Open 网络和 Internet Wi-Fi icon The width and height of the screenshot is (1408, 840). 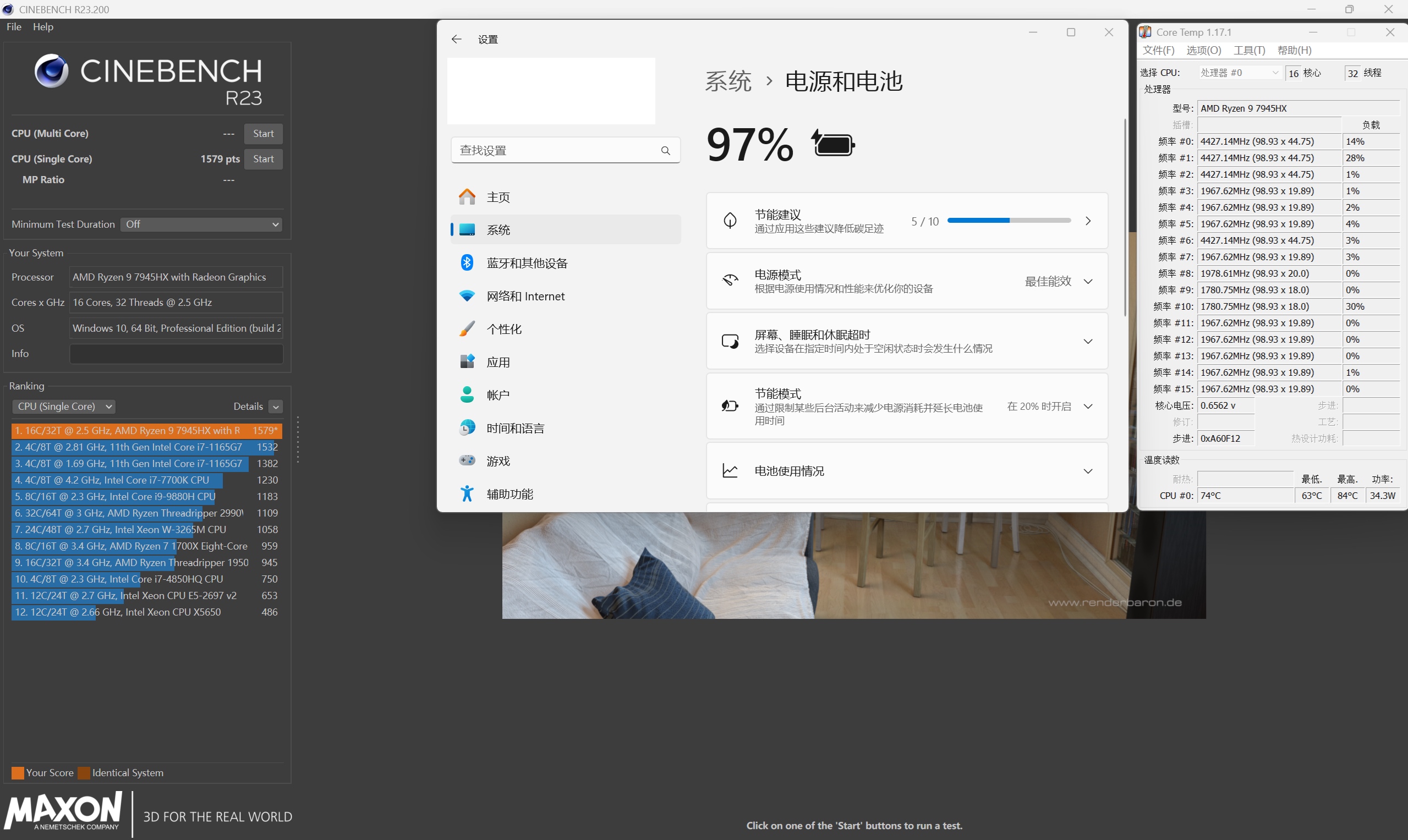click(467, 296)
